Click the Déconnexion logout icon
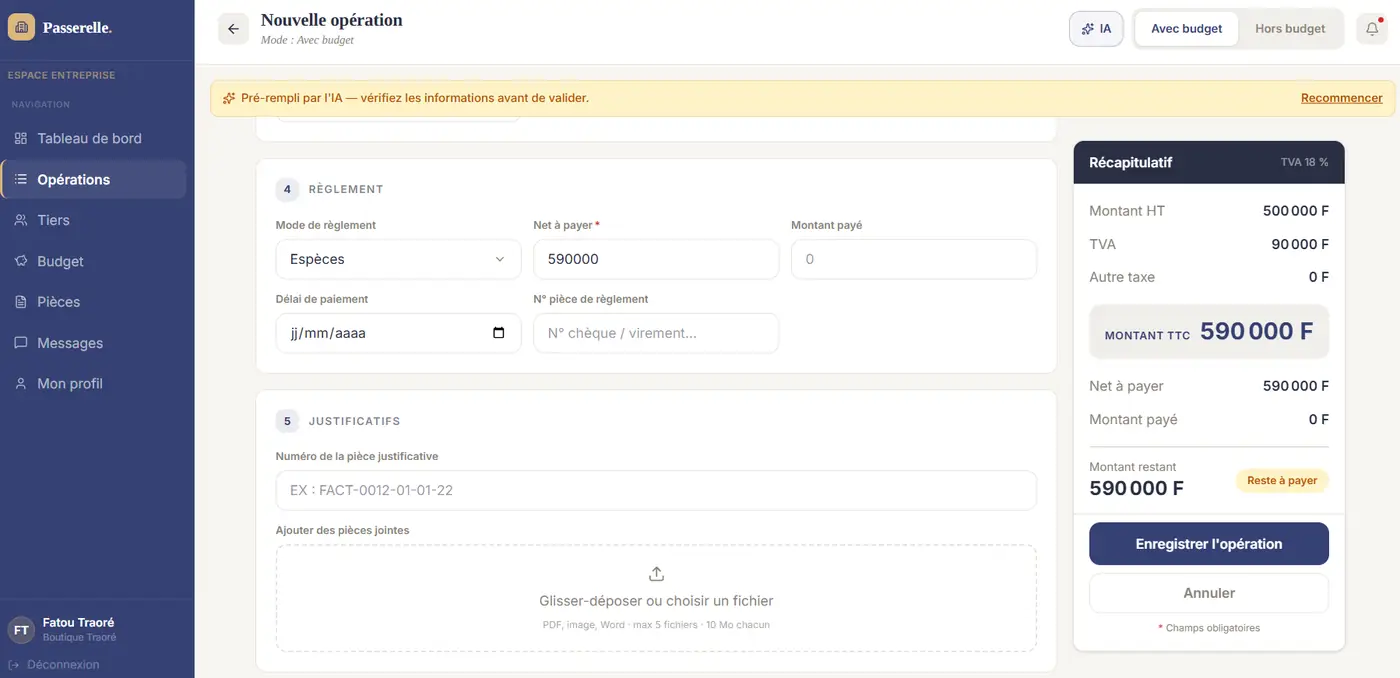 click(14, 665)
